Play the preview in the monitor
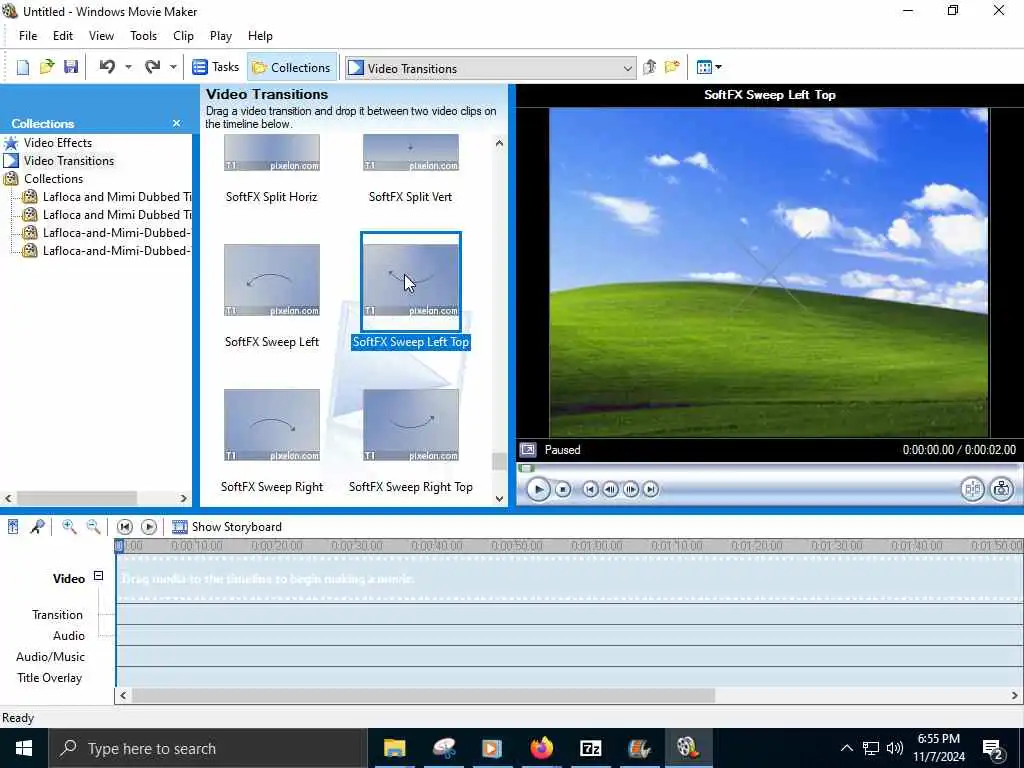1024x768 pixels. click(538, 489)
